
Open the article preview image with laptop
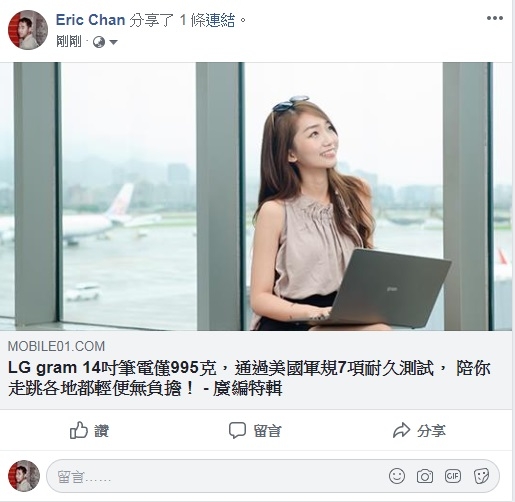256,196
